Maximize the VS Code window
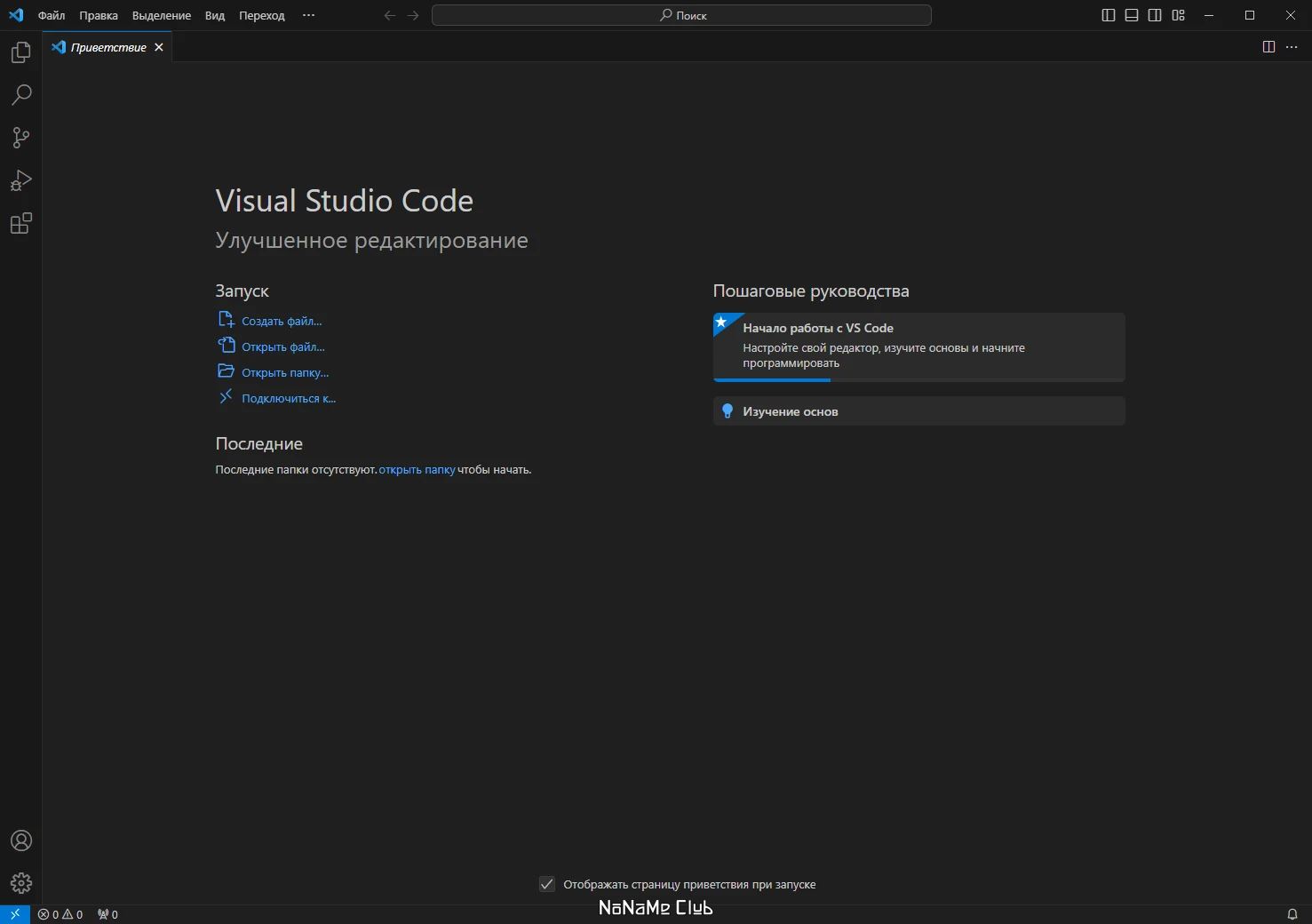This screenshot has width=1312, height=924. coord(1250,15)
